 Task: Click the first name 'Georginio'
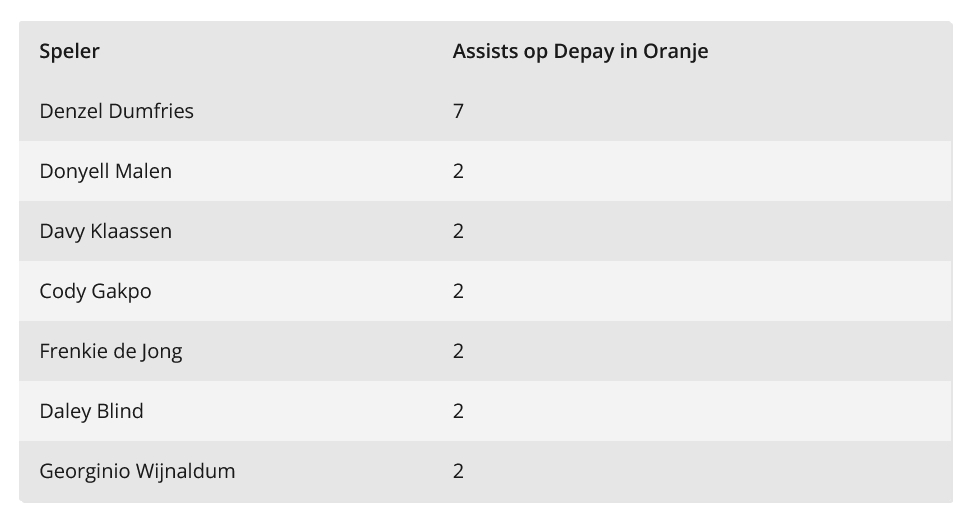(85, 471)
